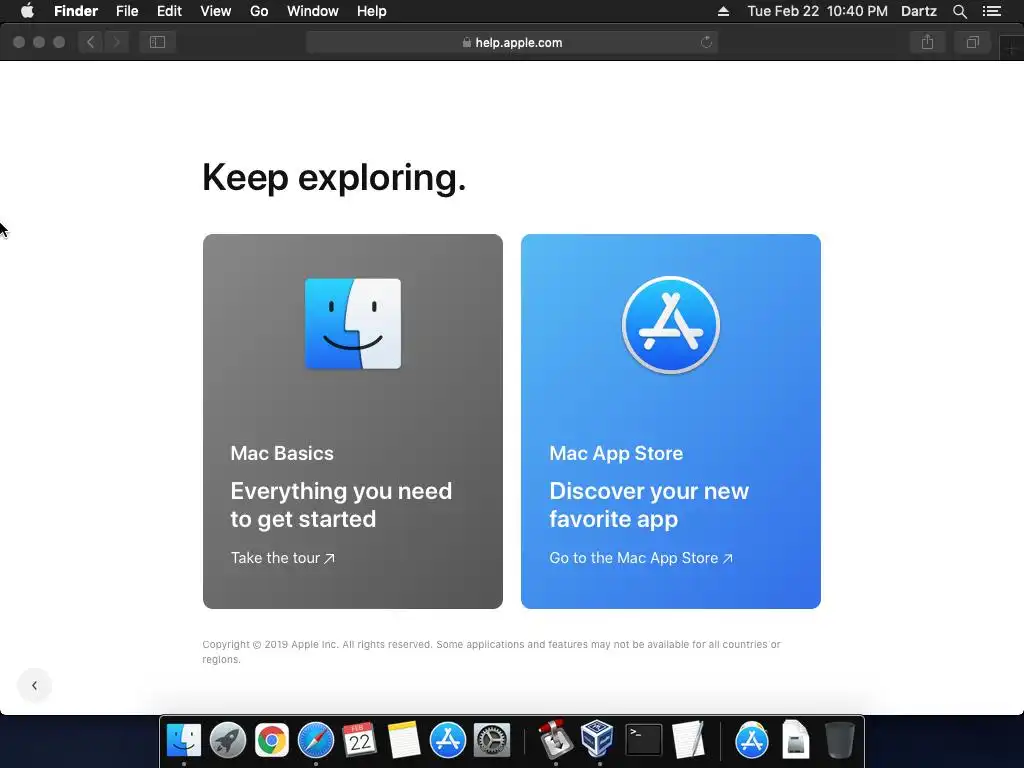1024x768 pixels.
Task: Follow 'Go to the Mac App Store' link
Action: pos(641,558)
